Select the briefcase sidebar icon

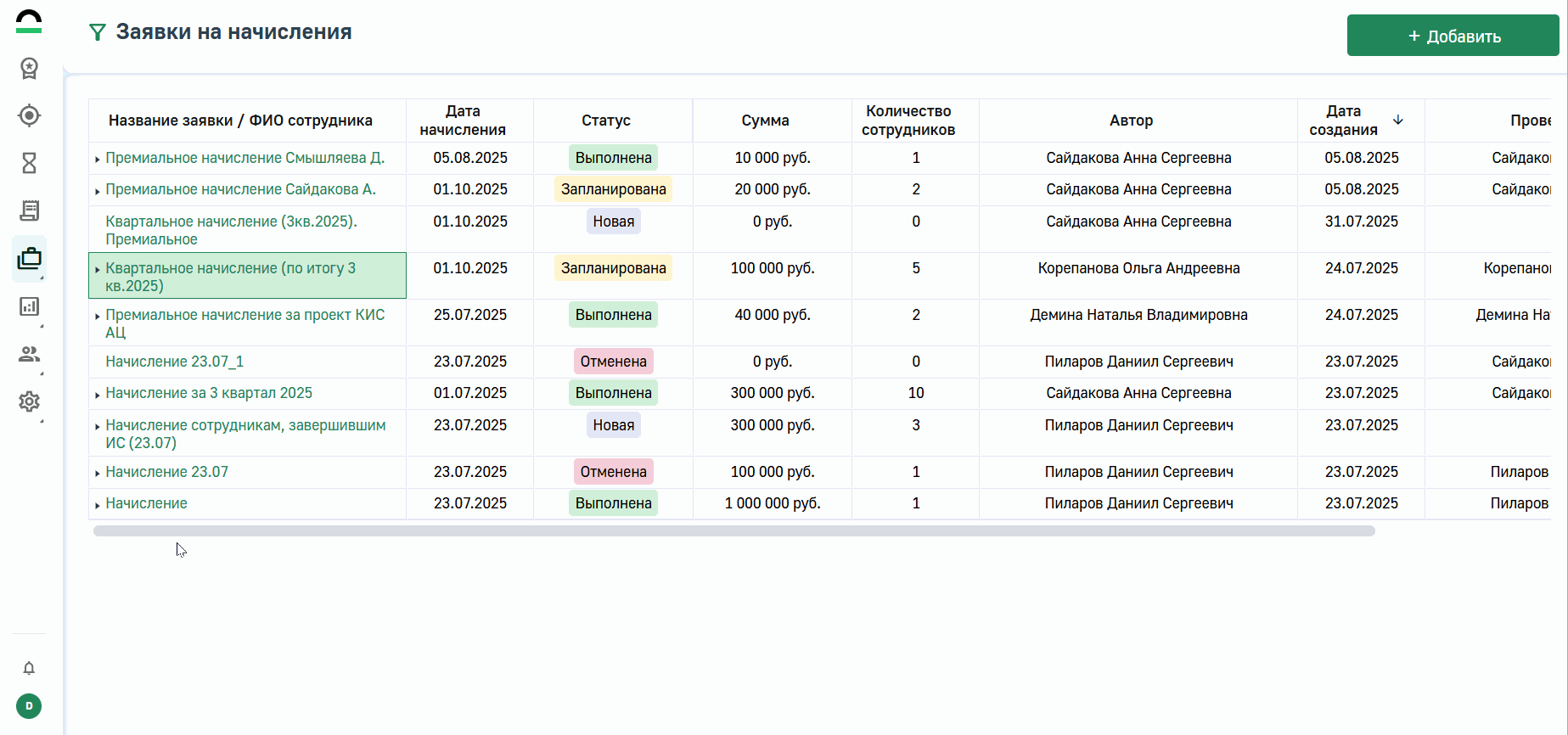pos(29,258)
